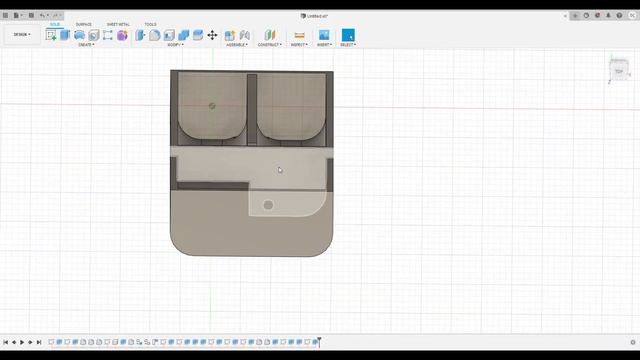Jump to timeline beginning
The height and width of the screenshot is (360, 640).
click(x=5, y=342)
